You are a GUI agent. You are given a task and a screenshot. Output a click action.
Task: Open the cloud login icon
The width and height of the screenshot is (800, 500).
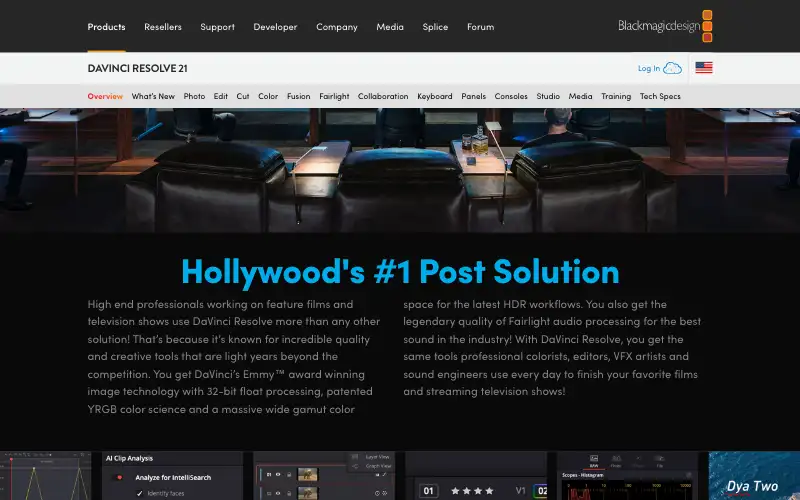[672, 68]
